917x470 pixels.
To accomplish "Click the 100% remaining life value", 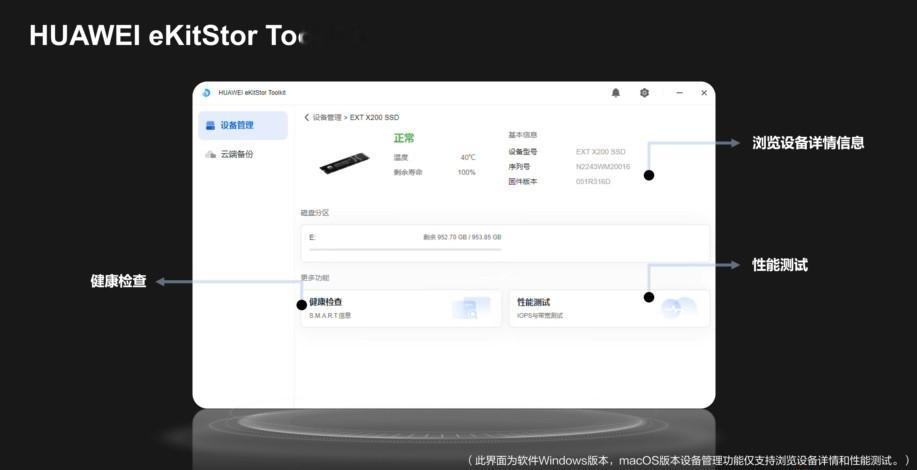I will coord(466,172).
